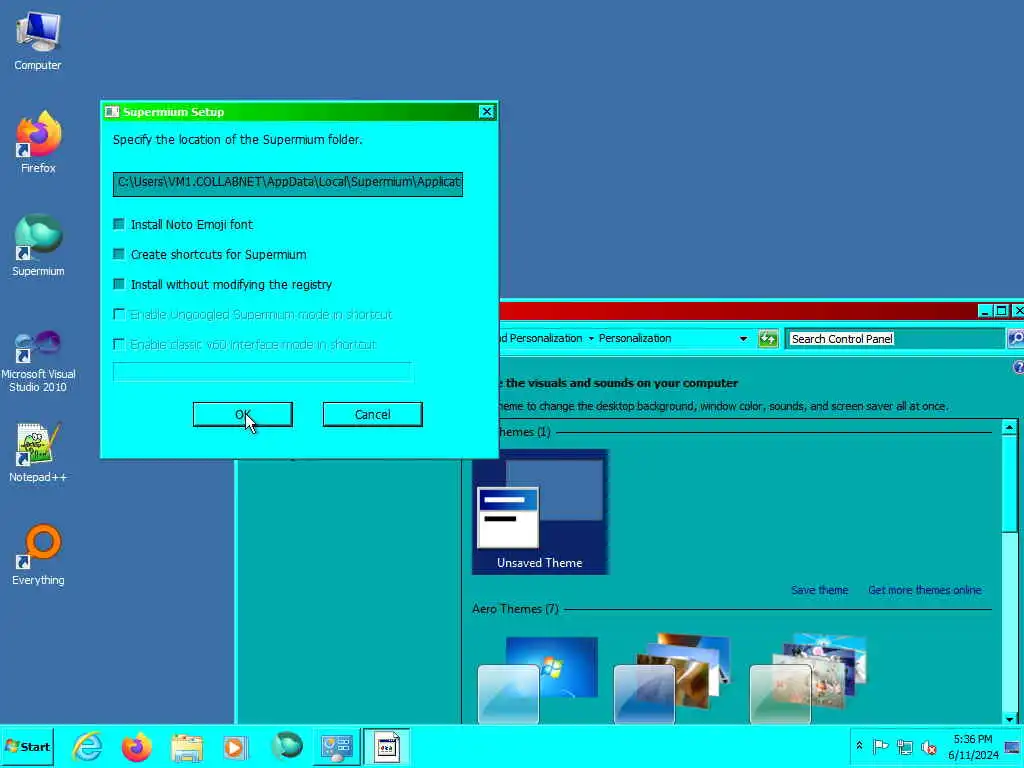
Task: Click Enable Ungoogled Supermium mode checkbox
Action: (x=119, y=314)
